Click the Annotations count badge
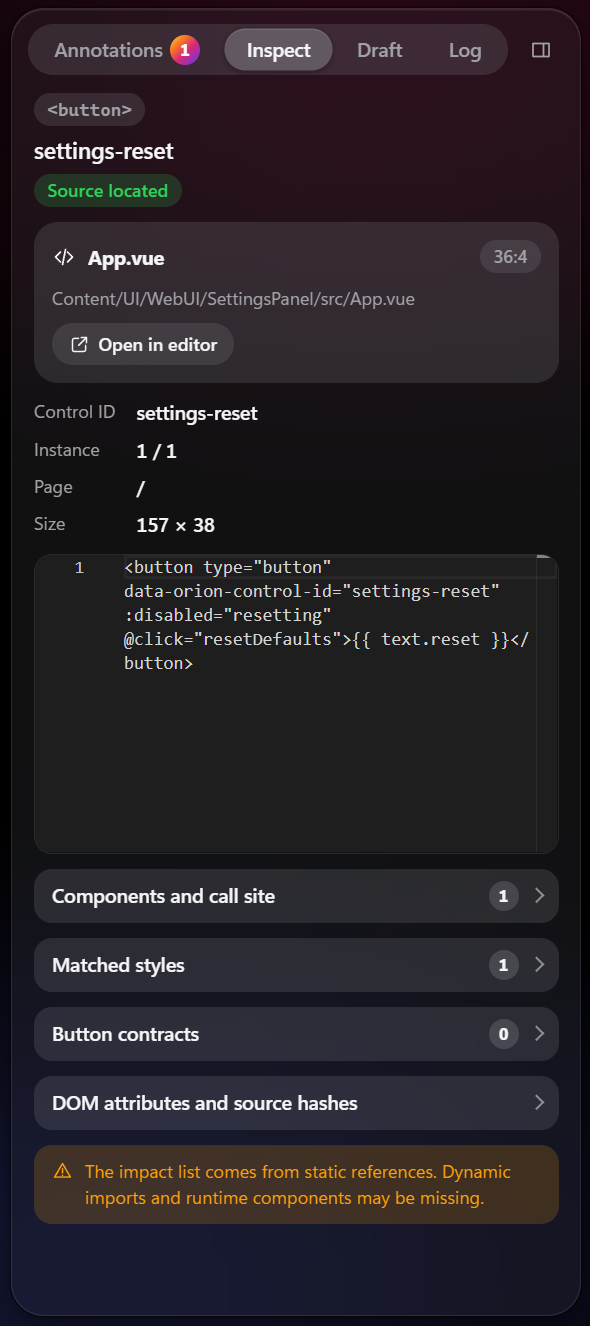The width and height of the screenshot is (590, 1326). [185, 50]
